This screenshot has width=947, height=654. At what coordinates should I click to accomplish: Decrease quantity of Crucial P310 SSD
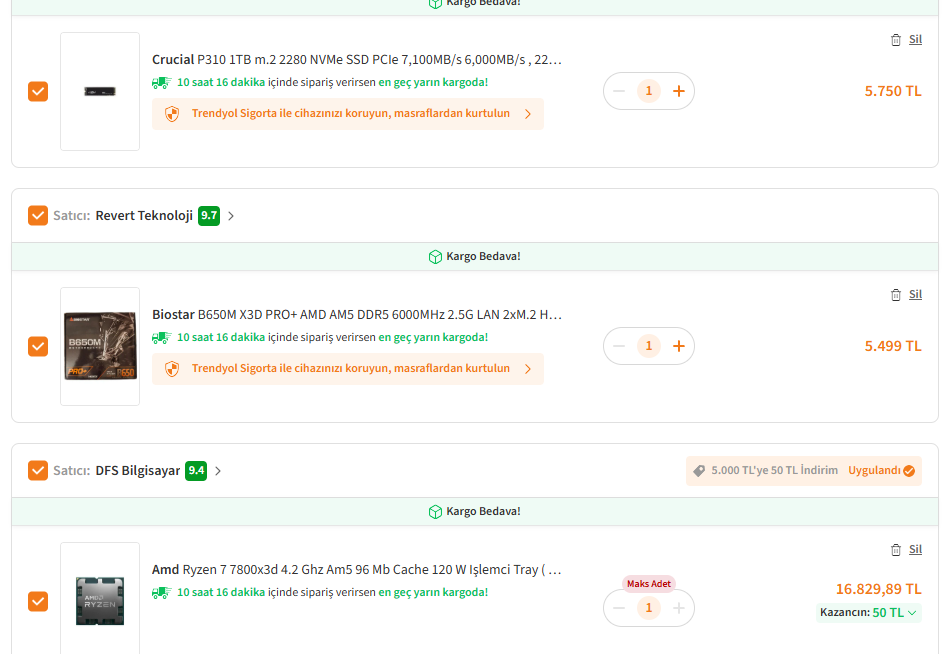point(619,91)
